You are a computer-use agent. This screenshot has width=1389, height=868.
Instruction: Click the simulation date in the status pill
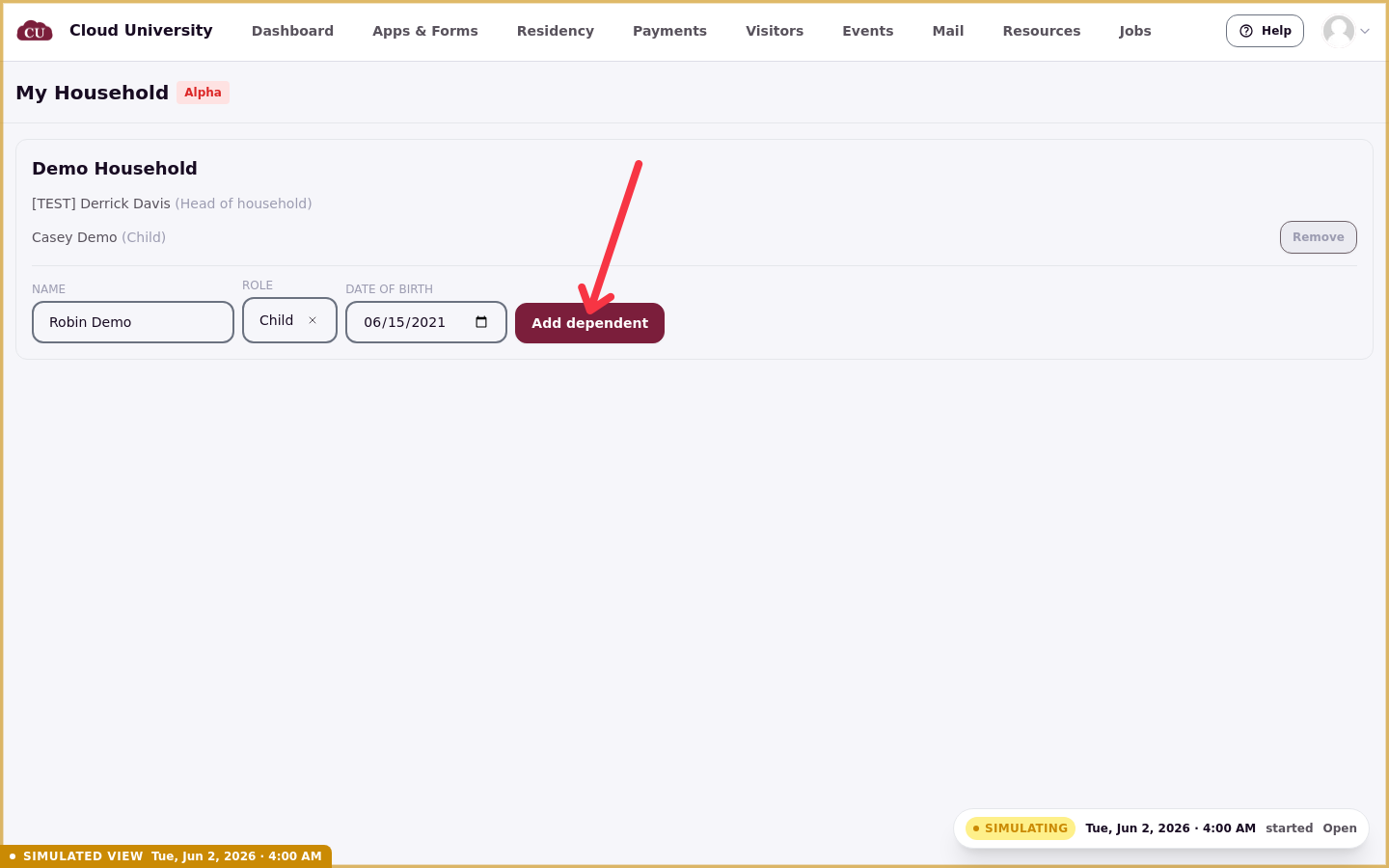pyautogui.click(x=1171, y=828)
